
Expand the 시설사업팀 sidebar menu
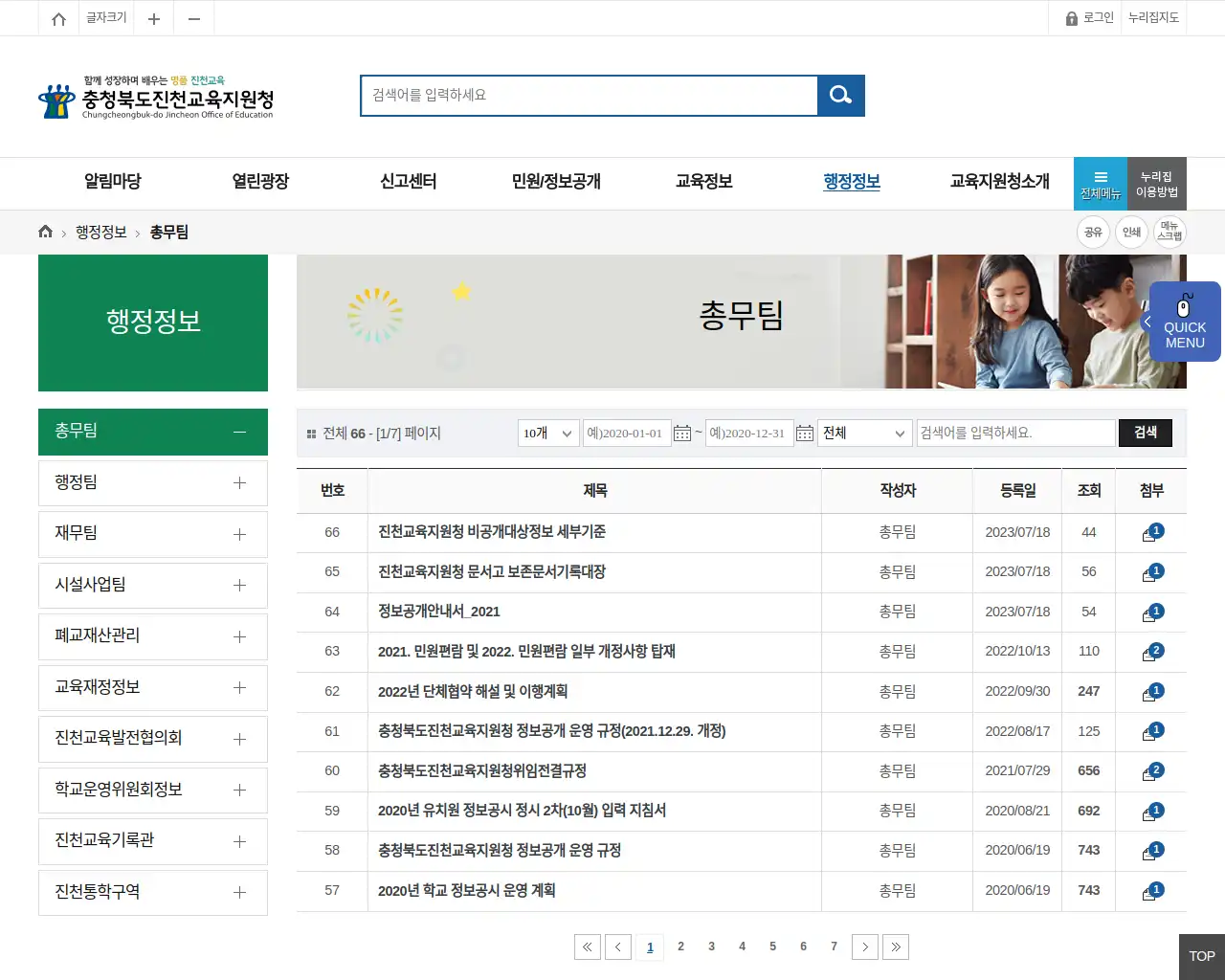[153, 586]
